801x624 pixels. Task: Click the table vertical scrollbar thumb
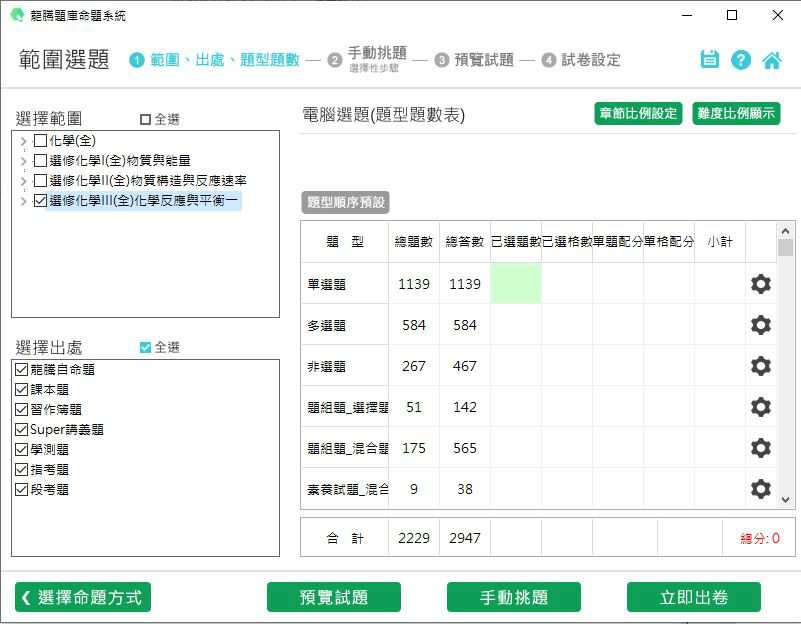[785, 248]
